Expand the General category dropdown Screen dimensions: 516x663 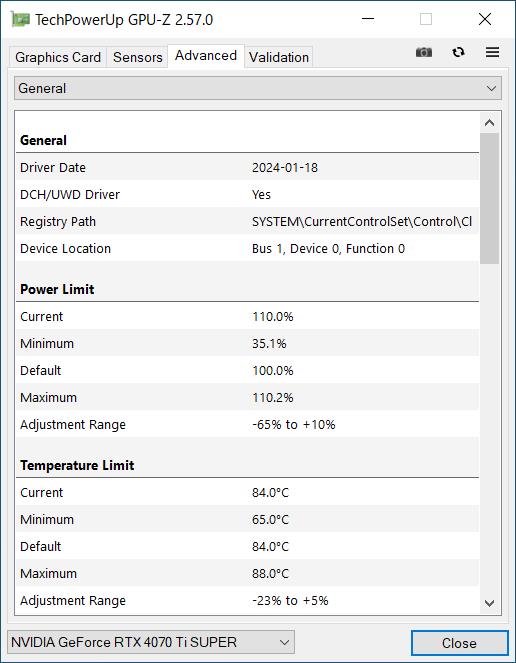click(x=258, y=88)
